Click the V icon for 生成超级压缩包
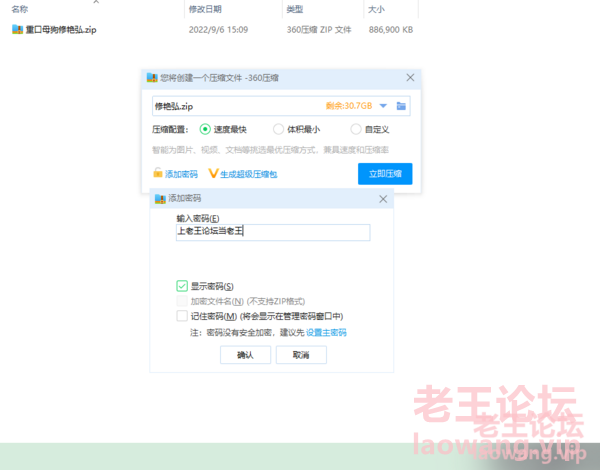600x470 pixels. [213, 174]
